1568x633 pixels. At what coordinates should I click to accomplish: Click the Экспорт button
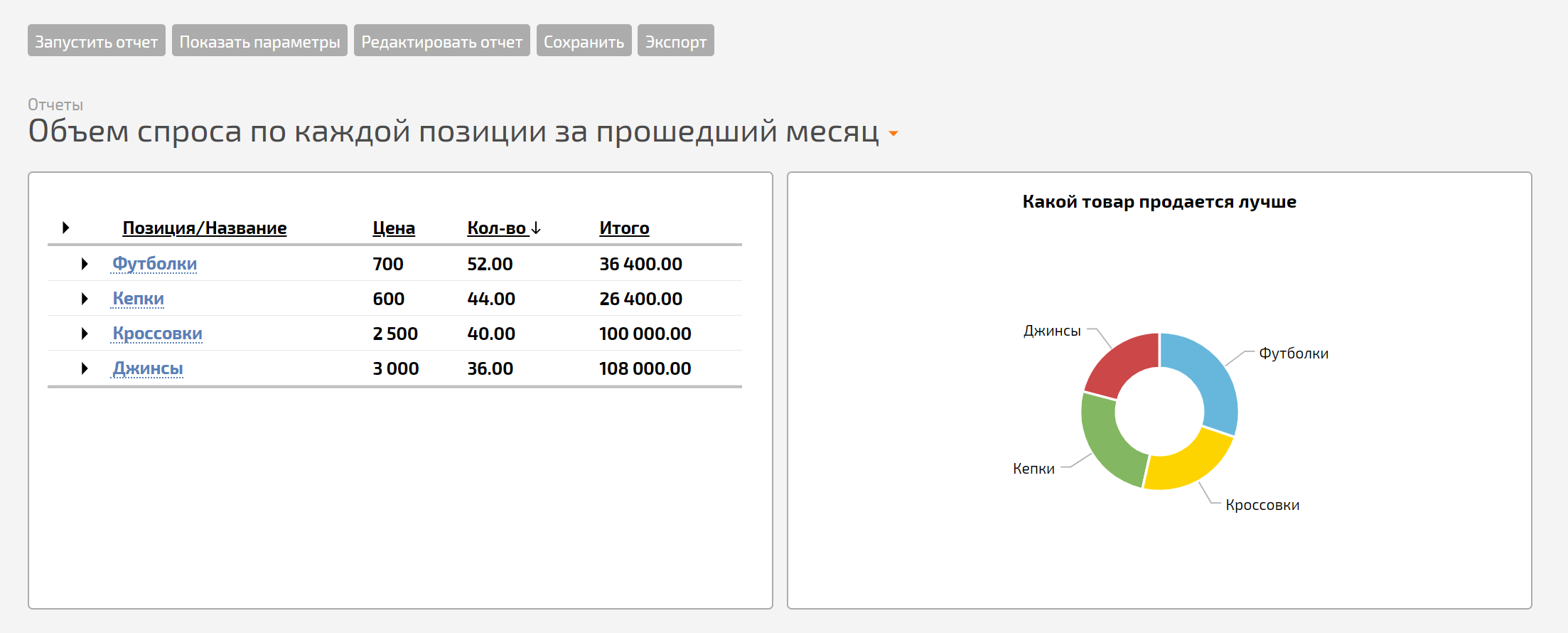click(x=676, y=41)
